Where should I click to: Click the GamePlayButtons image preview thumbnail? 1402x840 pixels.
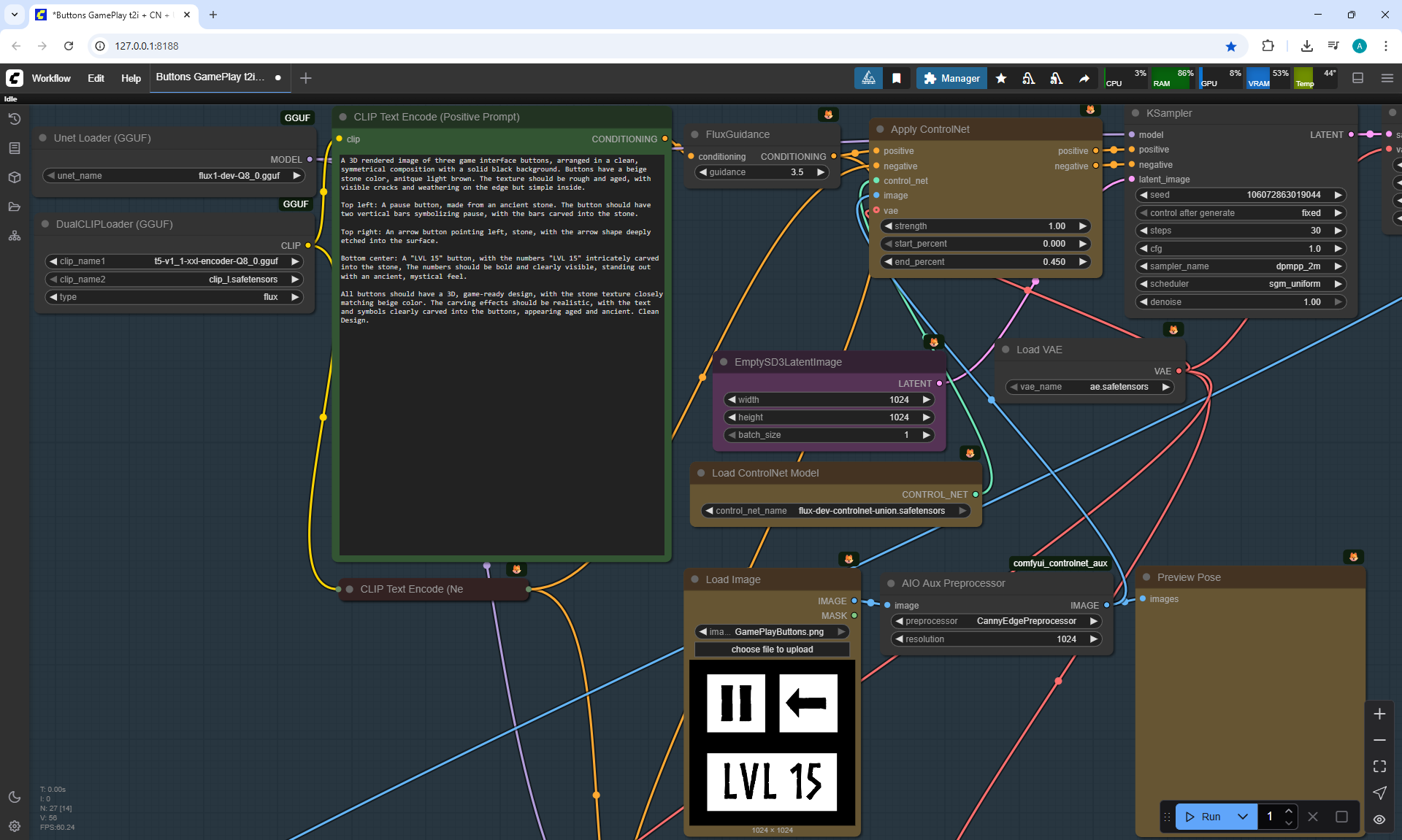click(772, 742)
